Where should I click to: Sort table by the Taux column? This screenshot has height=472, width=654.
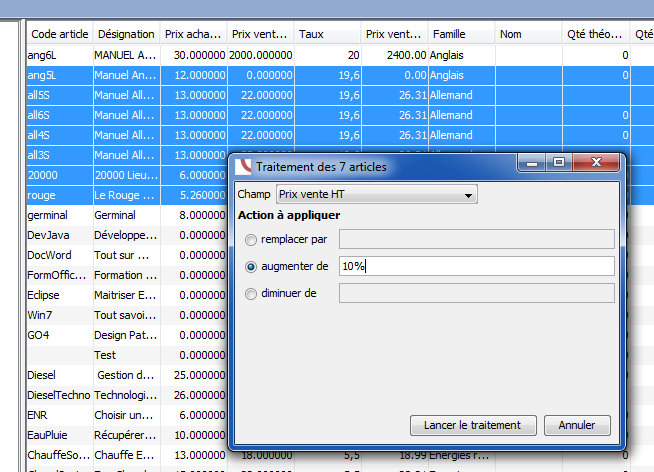[328, 34]
